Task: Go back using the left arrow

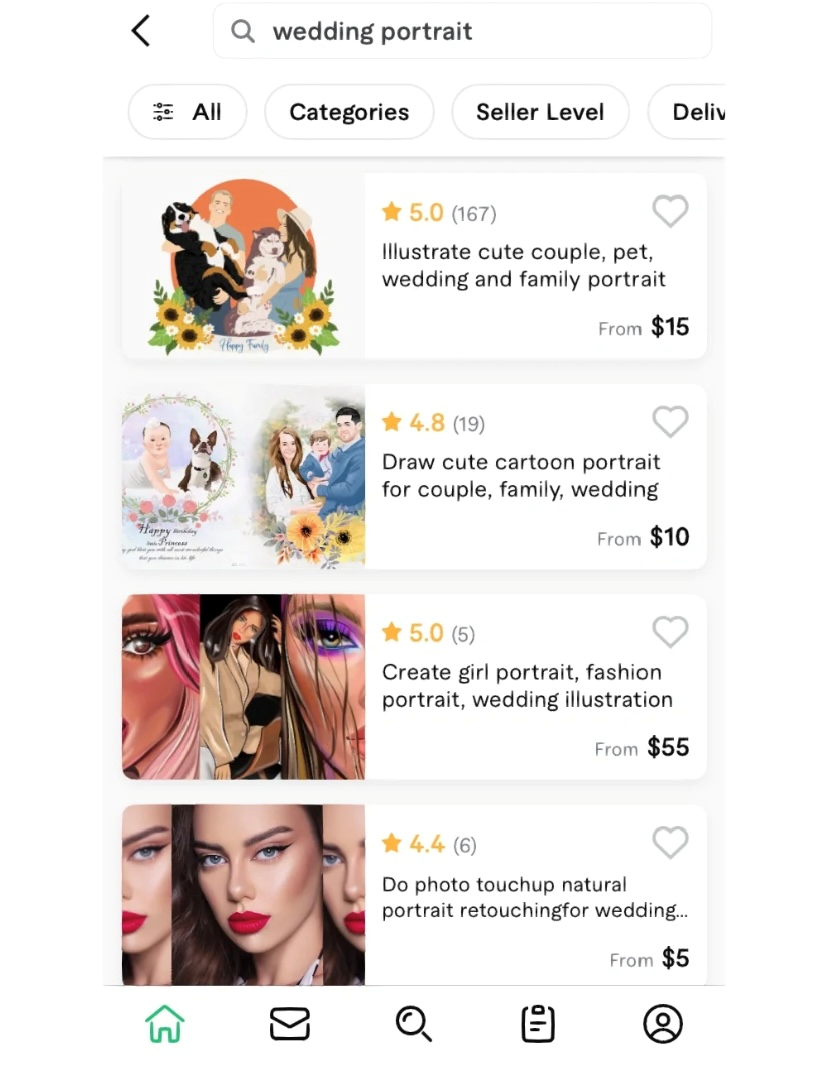Action: tap(141, 32)
